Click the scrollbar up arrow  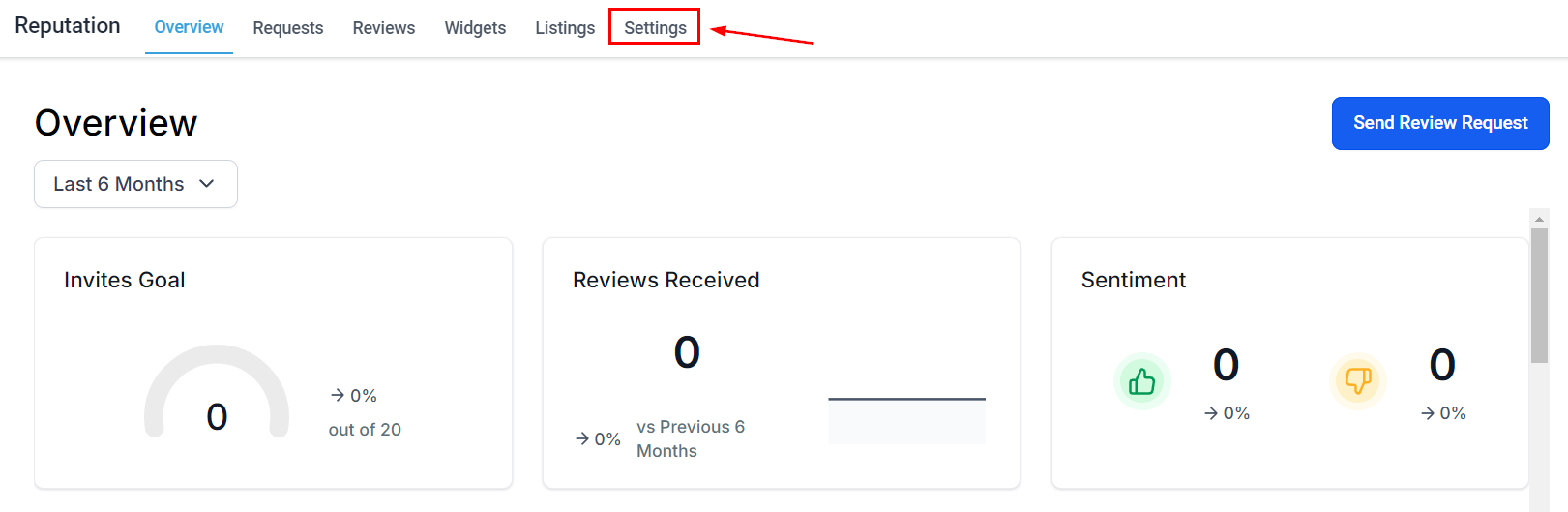pos(1539,219)
